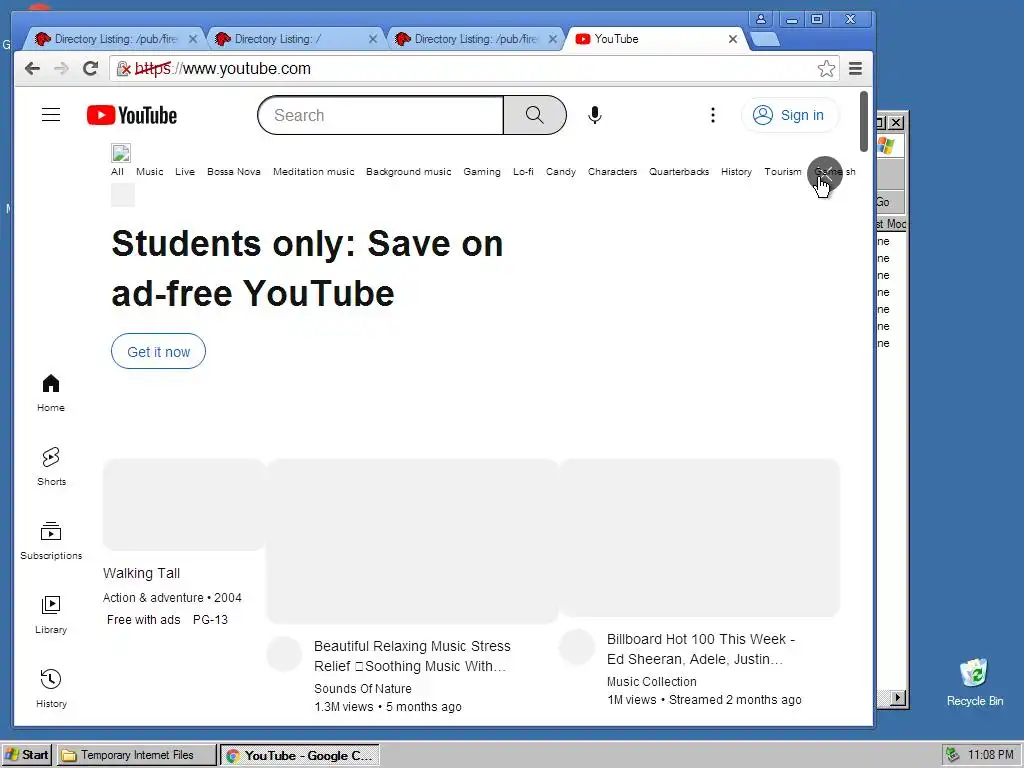Click the Walking Tall thumbnail placeholder
Viewport: 1024px width, 768px height.
click(x=184, y=504)
